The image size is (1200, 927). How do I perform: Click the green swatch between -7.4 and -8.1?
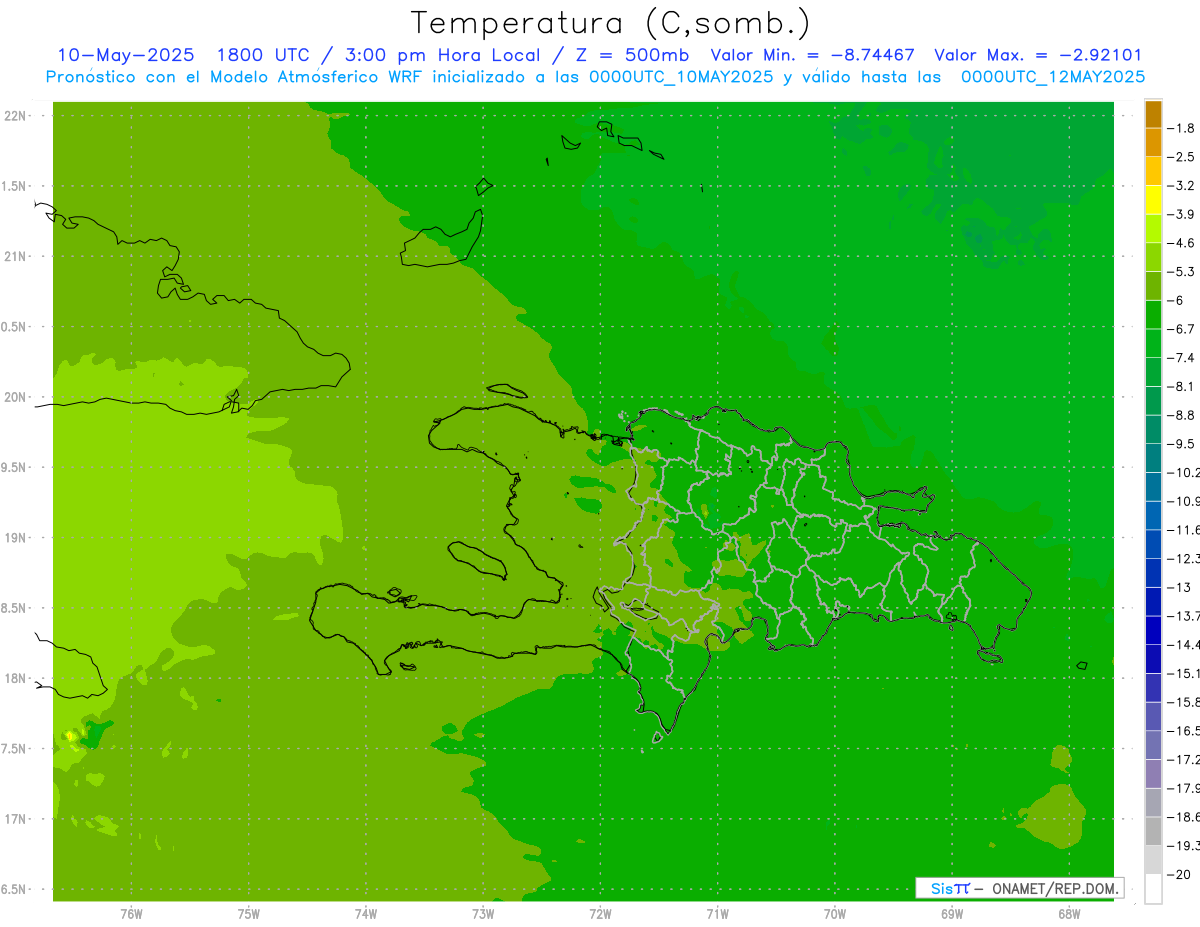click(x=1153, y=372)
